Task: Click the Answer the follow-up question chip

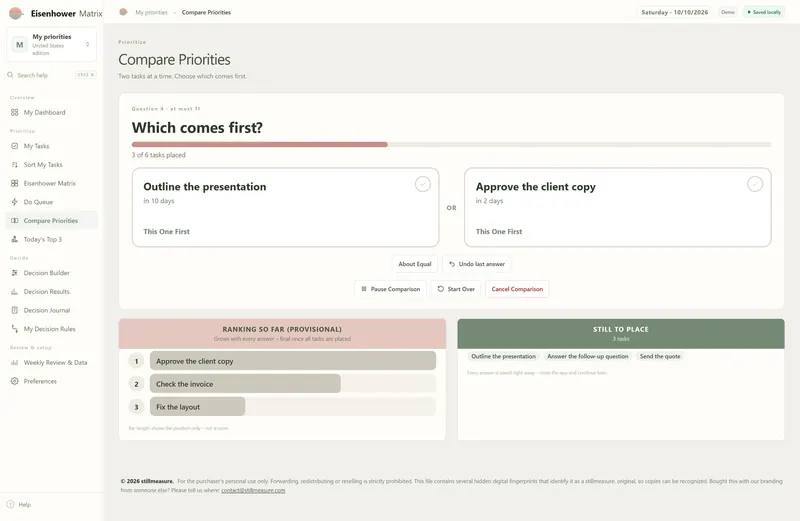Action: coord(588,356)
